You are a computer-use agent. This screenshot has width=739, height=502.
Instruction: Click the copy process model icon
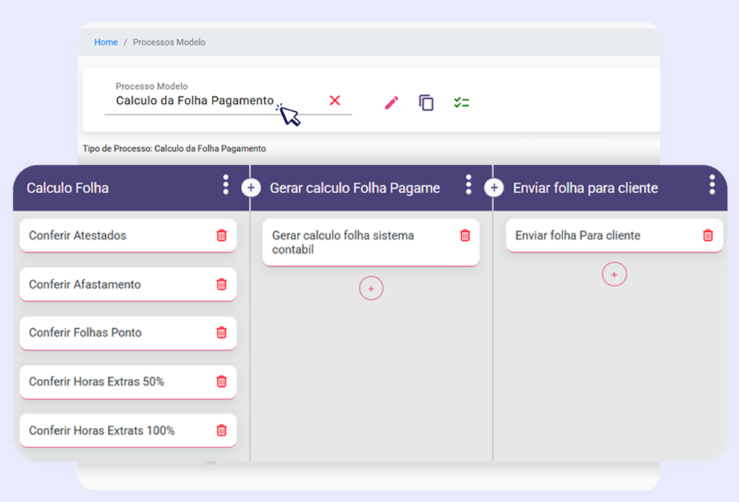426,103
